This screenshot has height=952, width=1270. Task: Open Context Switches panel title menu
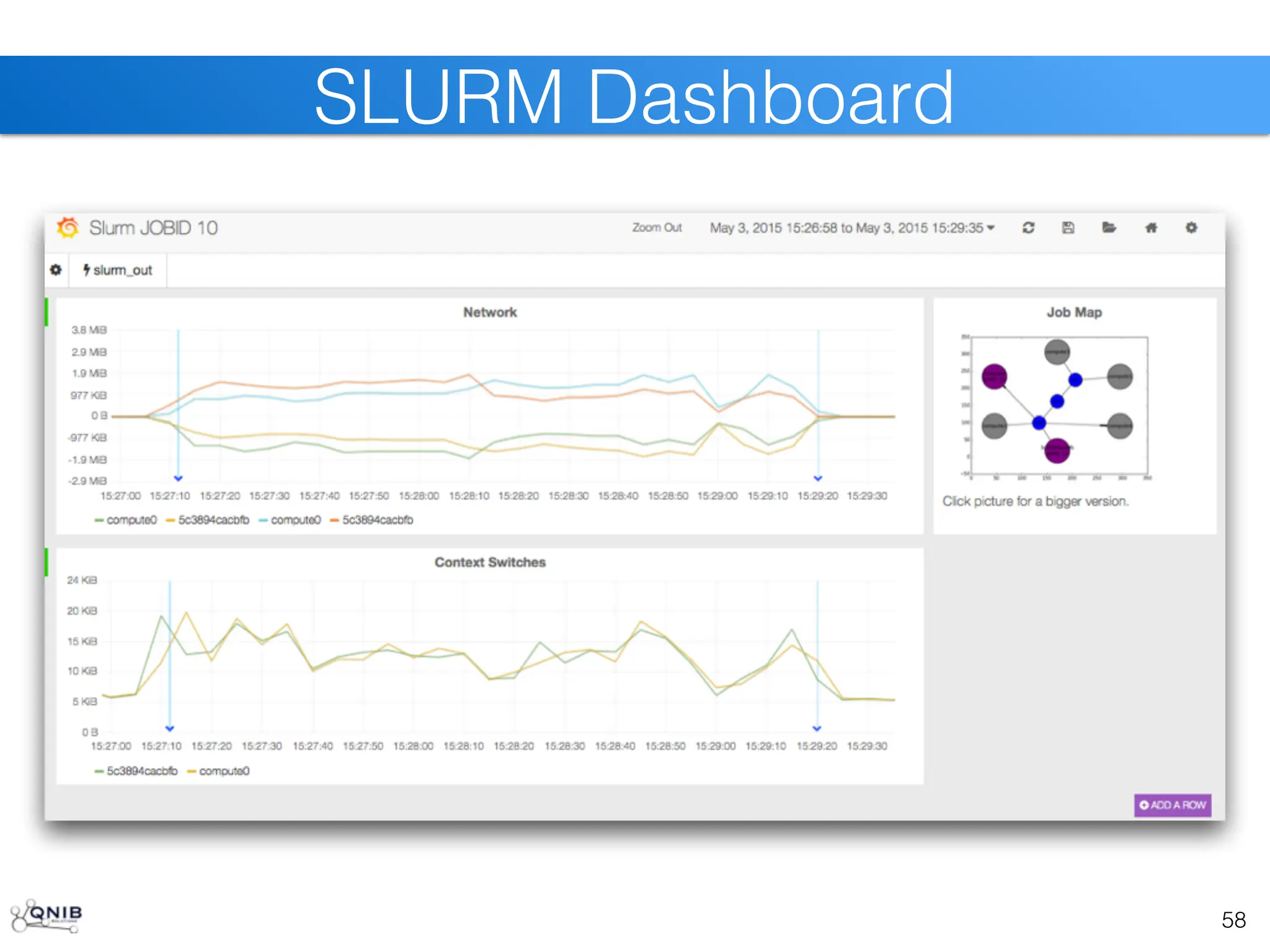(490, 562)
